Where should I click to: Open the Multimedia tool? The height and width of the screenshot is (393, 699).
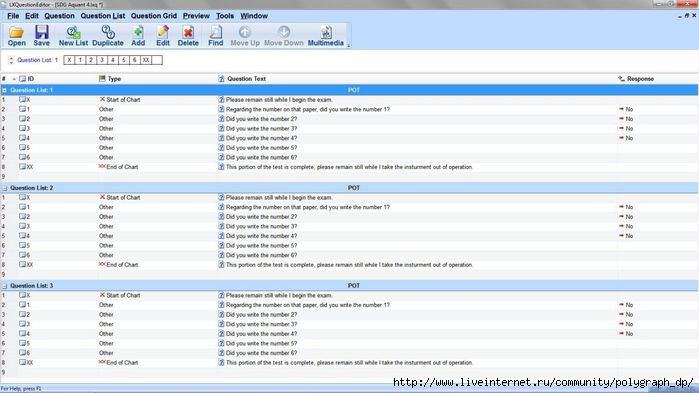[x=325, y=36]
